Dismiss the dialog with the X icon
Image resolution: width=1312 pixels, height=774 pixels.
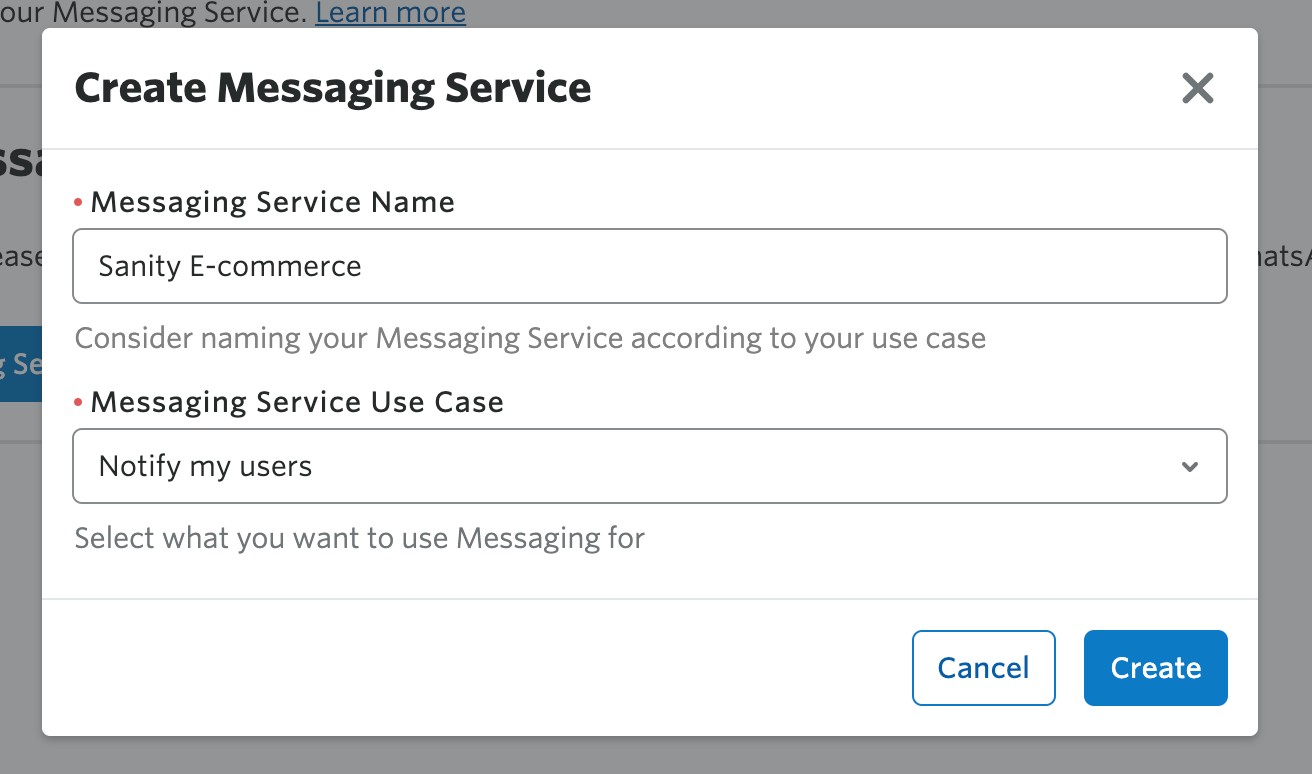[x=1197, y=88]
